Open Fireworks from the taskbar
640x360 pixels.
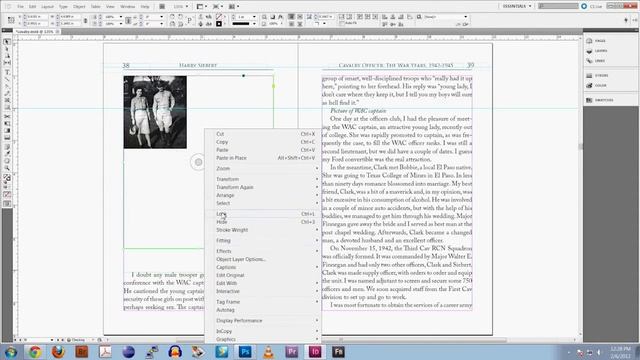point(338,351)
